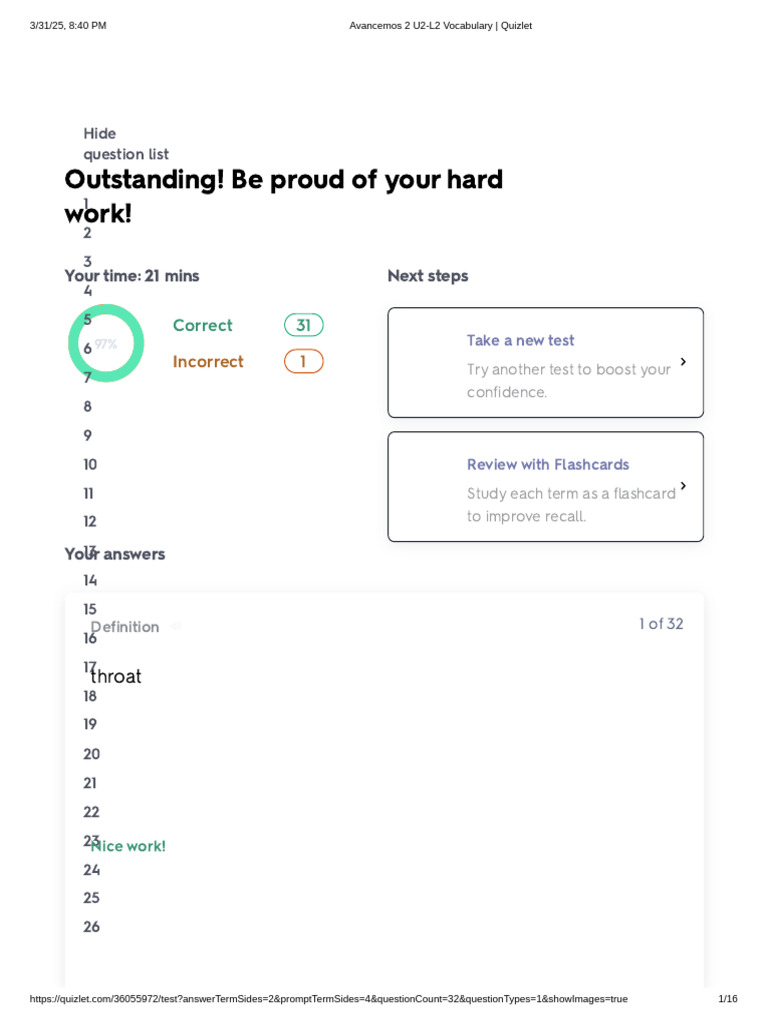768x1024 pixels.
Task: Jump to question 14 in list
Action: 90,580
